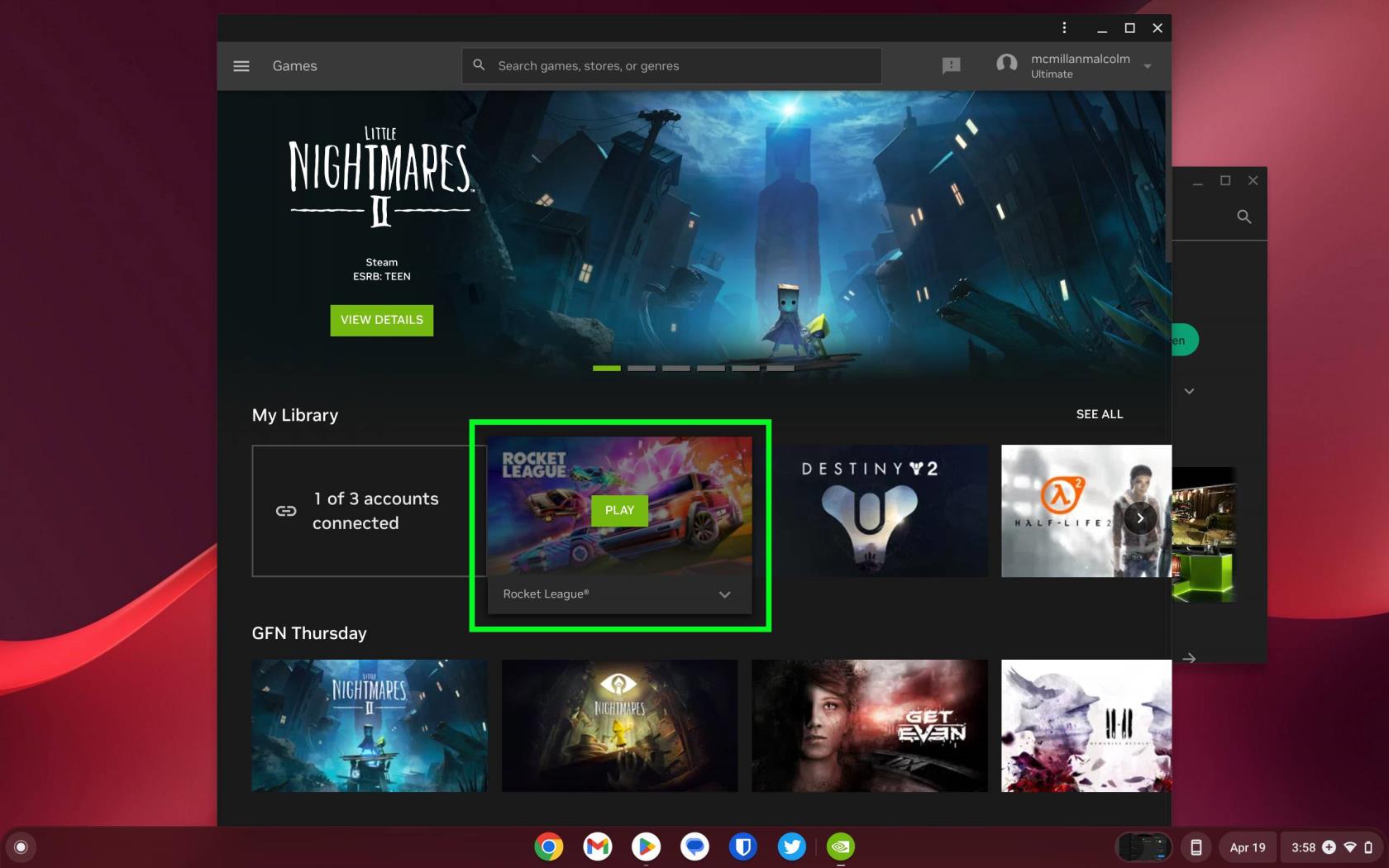Image resolution: width=1389 pixels, height=868 pixels.
Task: Expand the mcmillanmalcolm account dropdown
Action: 1148,66
